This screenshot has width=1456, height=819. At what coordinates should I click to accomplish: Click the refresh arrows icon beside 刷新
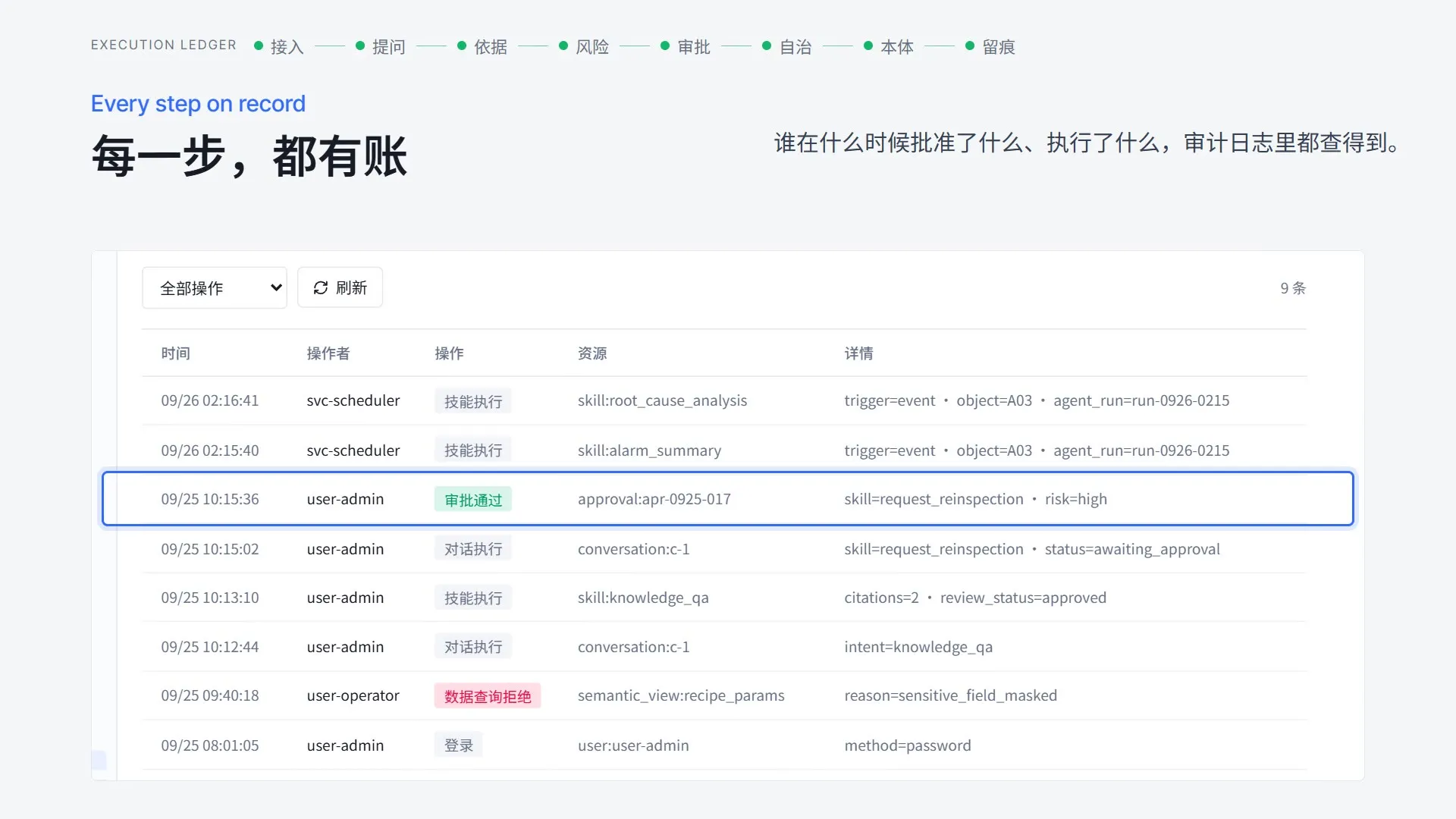[321, 287]
